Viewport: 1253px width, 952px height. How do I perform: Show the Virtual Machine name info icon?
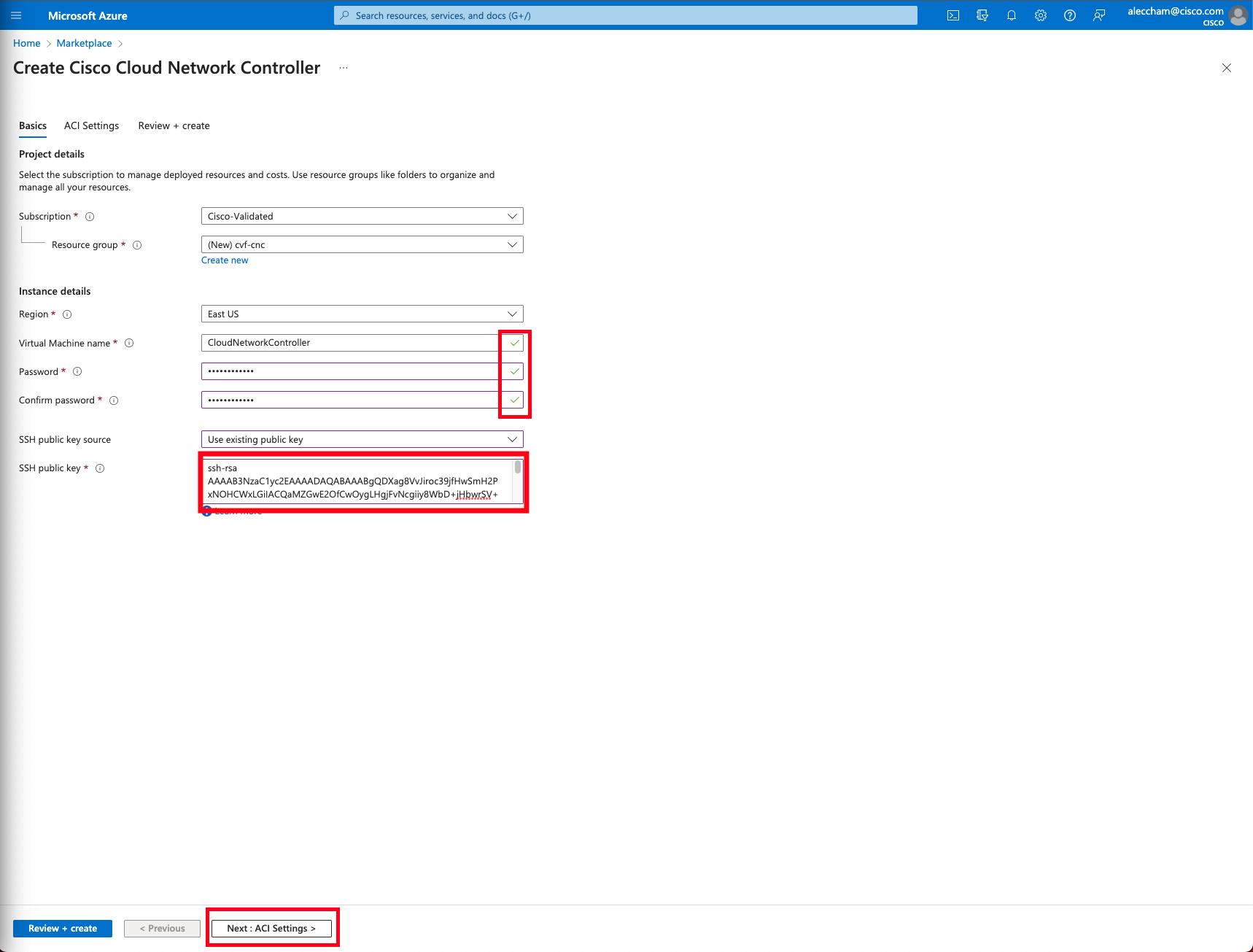tap(129, 343)
